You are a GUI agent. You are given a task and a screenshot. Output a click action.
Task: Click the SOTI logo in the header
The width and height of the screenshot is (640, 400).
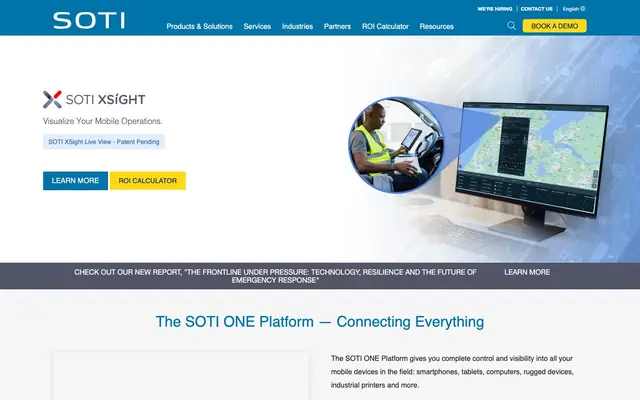click(89, 20)
